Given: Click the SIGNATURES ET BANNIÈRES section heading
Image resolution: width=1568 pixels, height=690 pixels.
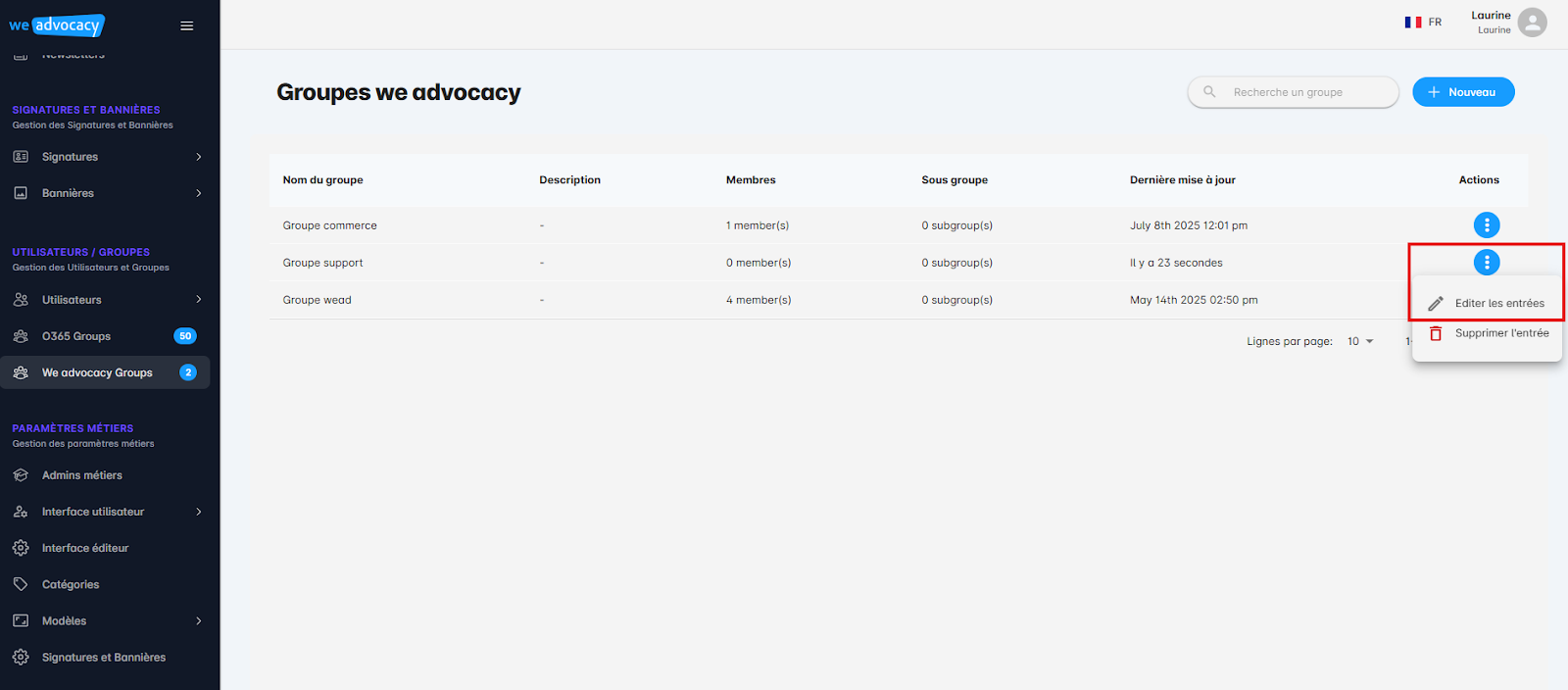Looking at the screenshot, I should pos(86,110).
